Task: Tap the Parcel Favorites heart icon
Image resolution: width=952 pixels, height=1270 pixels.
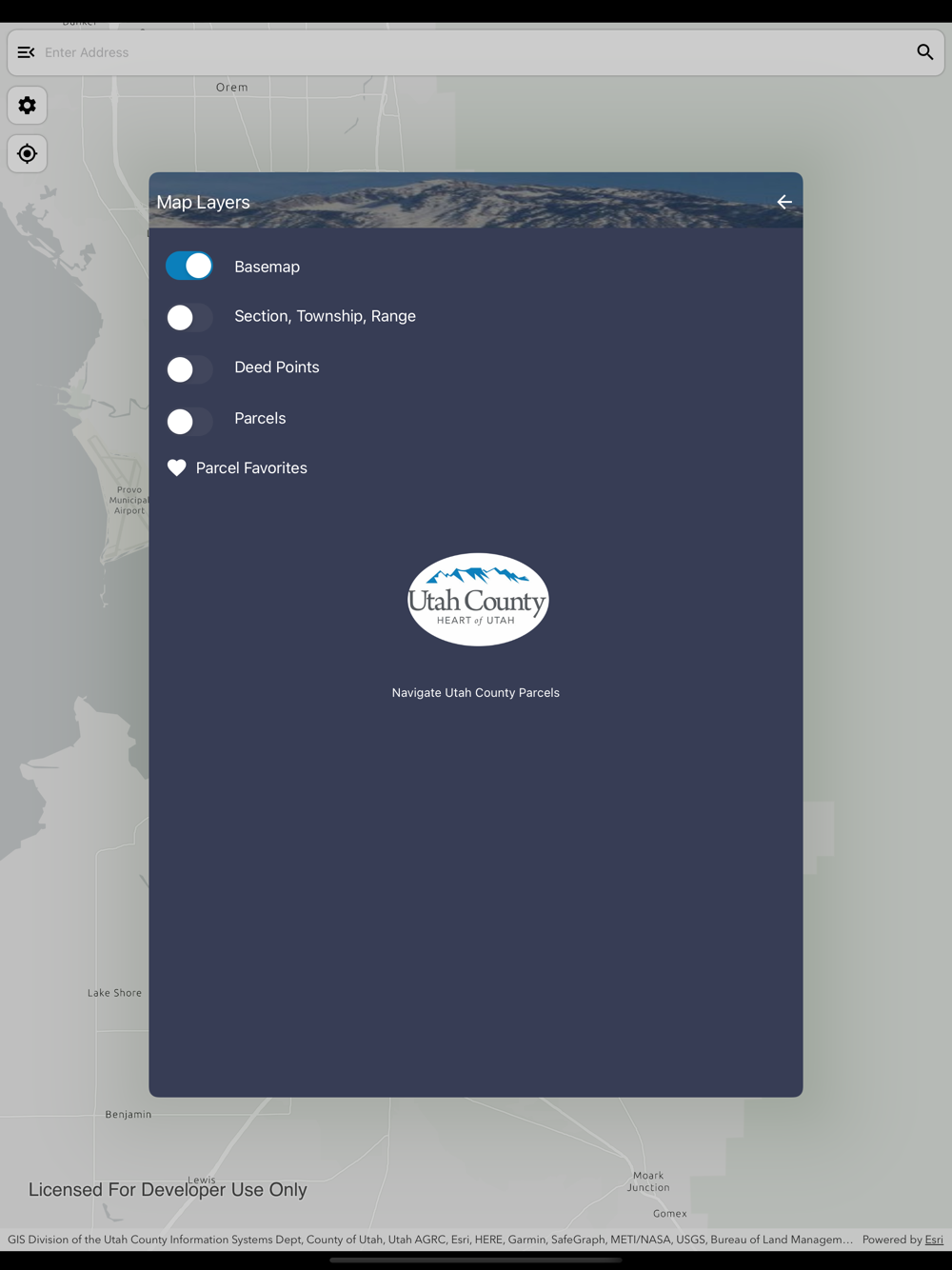Action: coord(176,467)
